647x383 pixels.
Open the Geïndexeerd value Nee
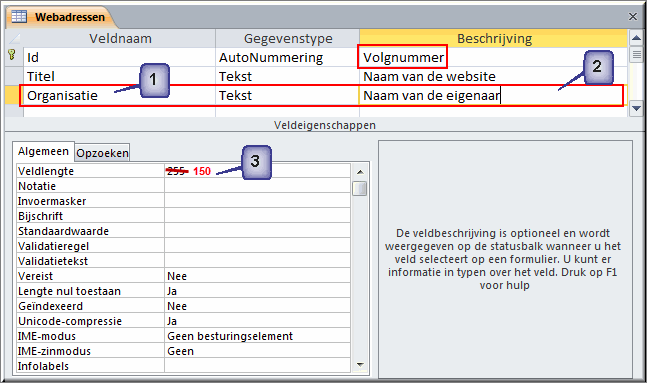tap(257, 306)
